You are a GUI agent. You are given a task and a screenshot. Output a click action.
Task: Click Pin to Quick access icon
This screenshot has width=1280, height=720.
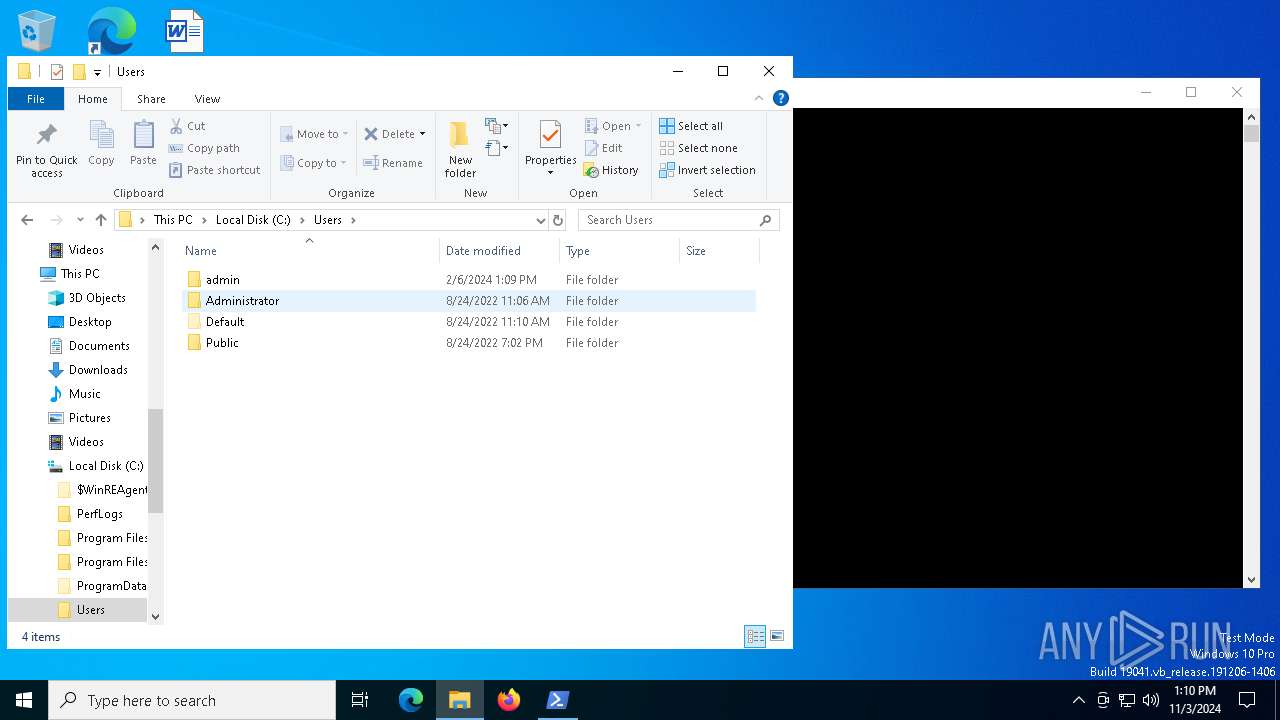click(46, 150)
